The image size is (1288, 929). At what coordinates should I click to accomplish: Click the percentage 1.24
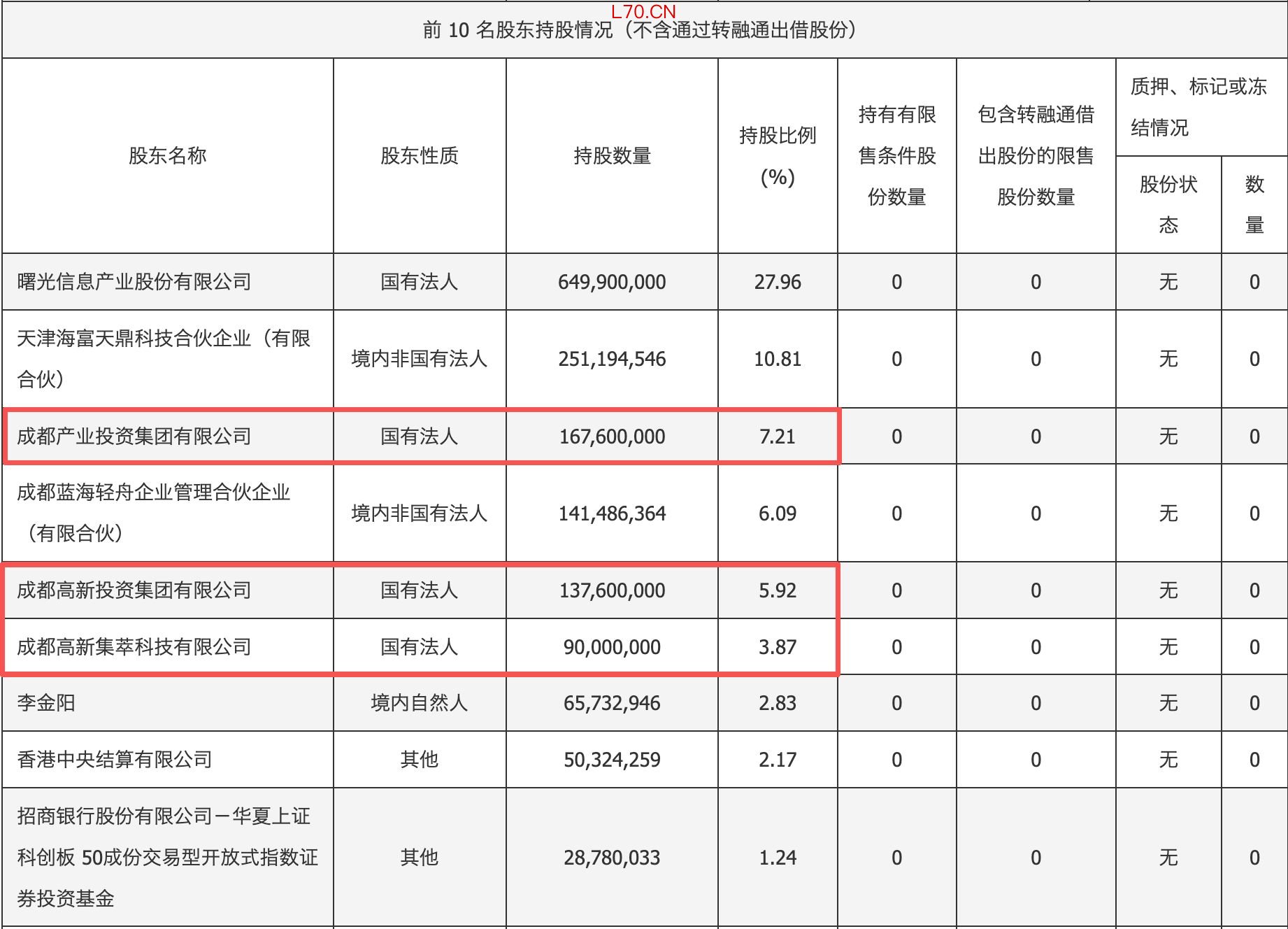pos(778,858)
